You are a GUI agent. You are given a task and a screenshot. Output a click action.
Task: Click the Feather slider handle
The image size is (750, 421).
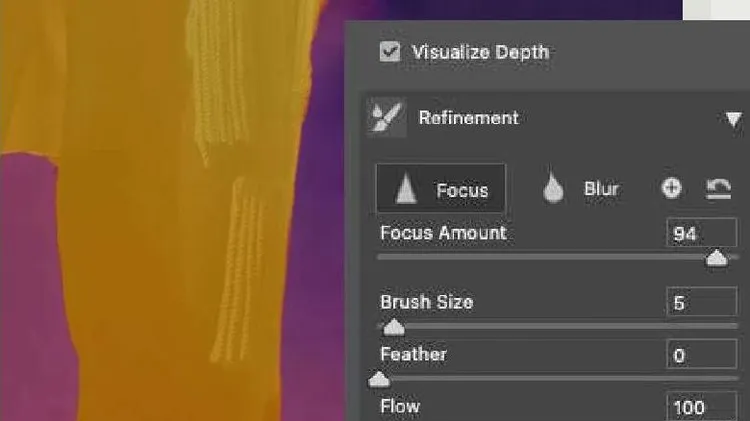pyautogui.click(x=379, y=379)
